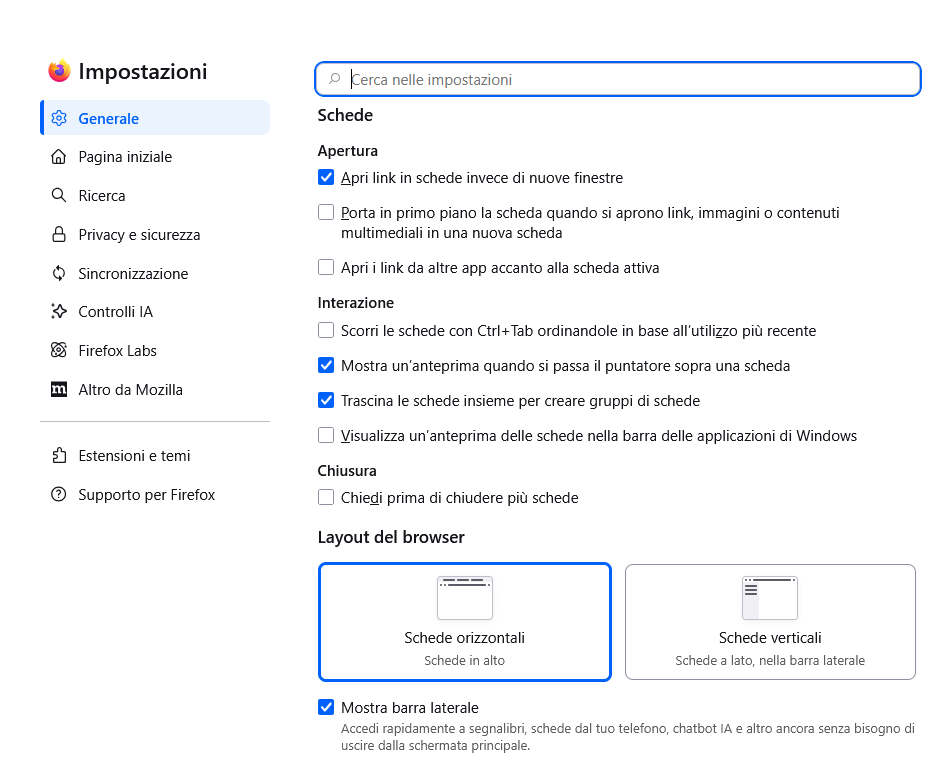The image size is (928, 758).
Task: Check Apri i link da altre app option
Action: click(x=326, y=267)
